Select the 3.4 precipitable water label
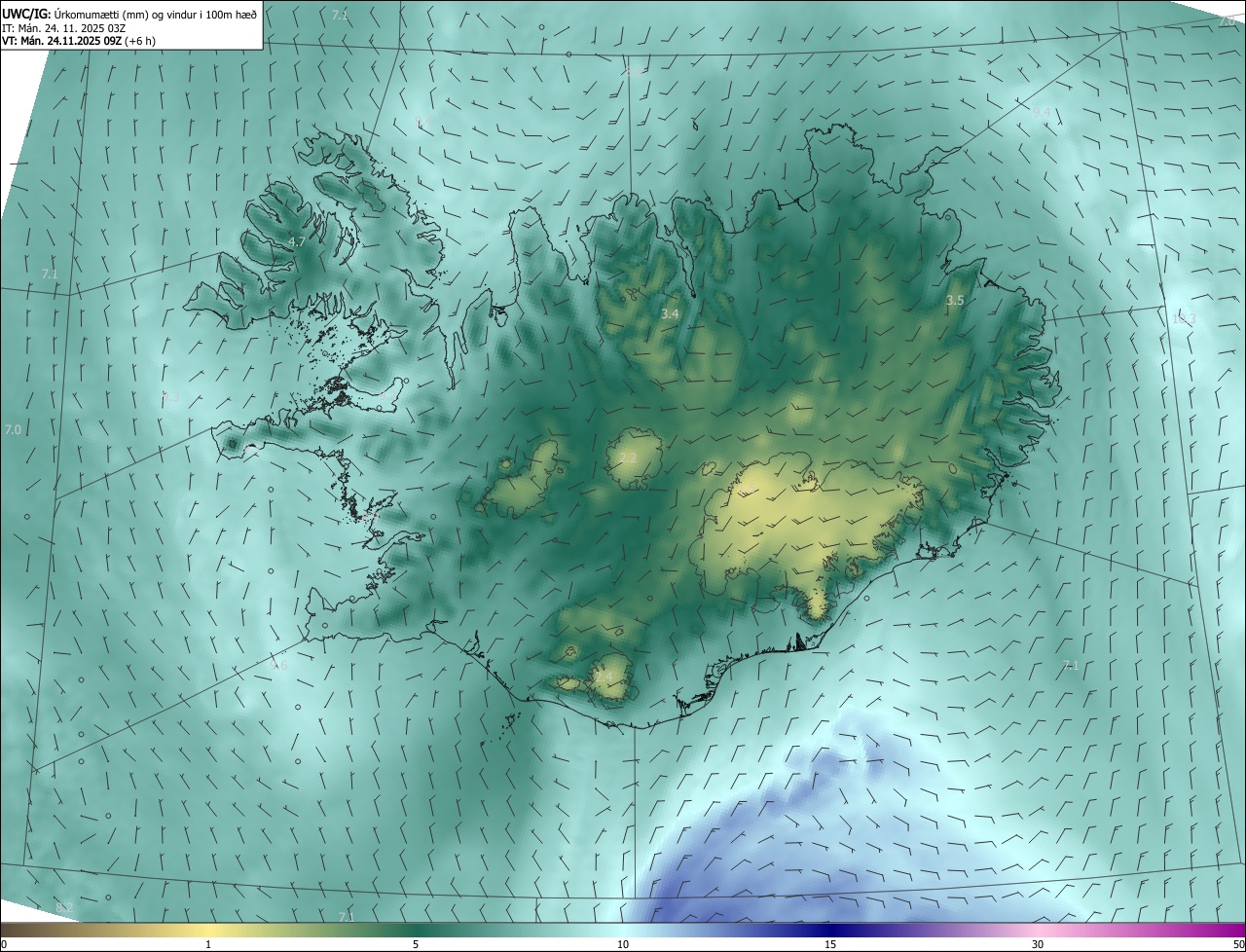 click(670, 314)
